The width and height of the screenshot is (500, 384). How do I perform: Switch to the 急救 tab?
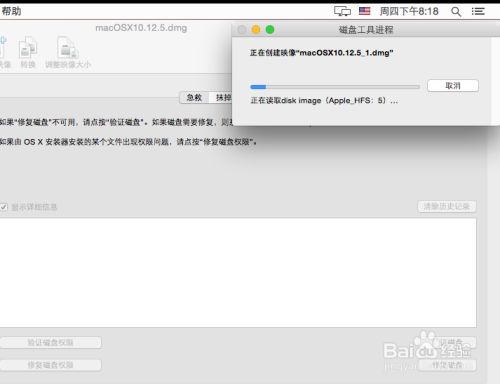pyautogui.click(x=194, y=97)
